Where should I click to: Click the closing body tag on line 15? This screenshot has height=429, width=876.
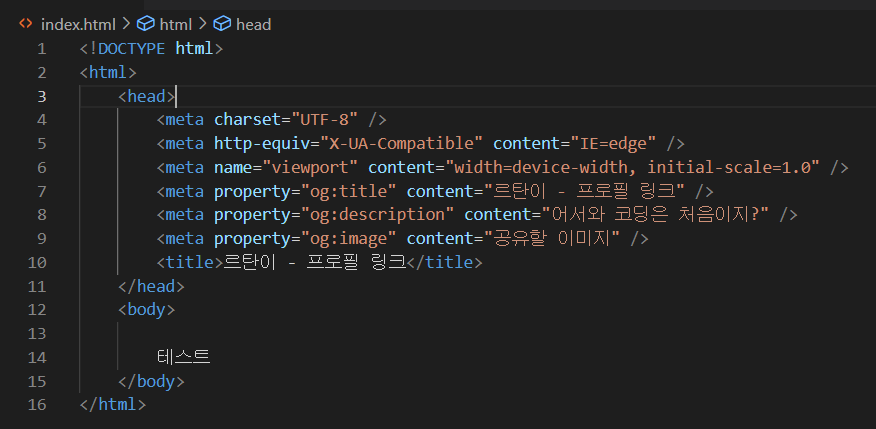pos(151,381)
